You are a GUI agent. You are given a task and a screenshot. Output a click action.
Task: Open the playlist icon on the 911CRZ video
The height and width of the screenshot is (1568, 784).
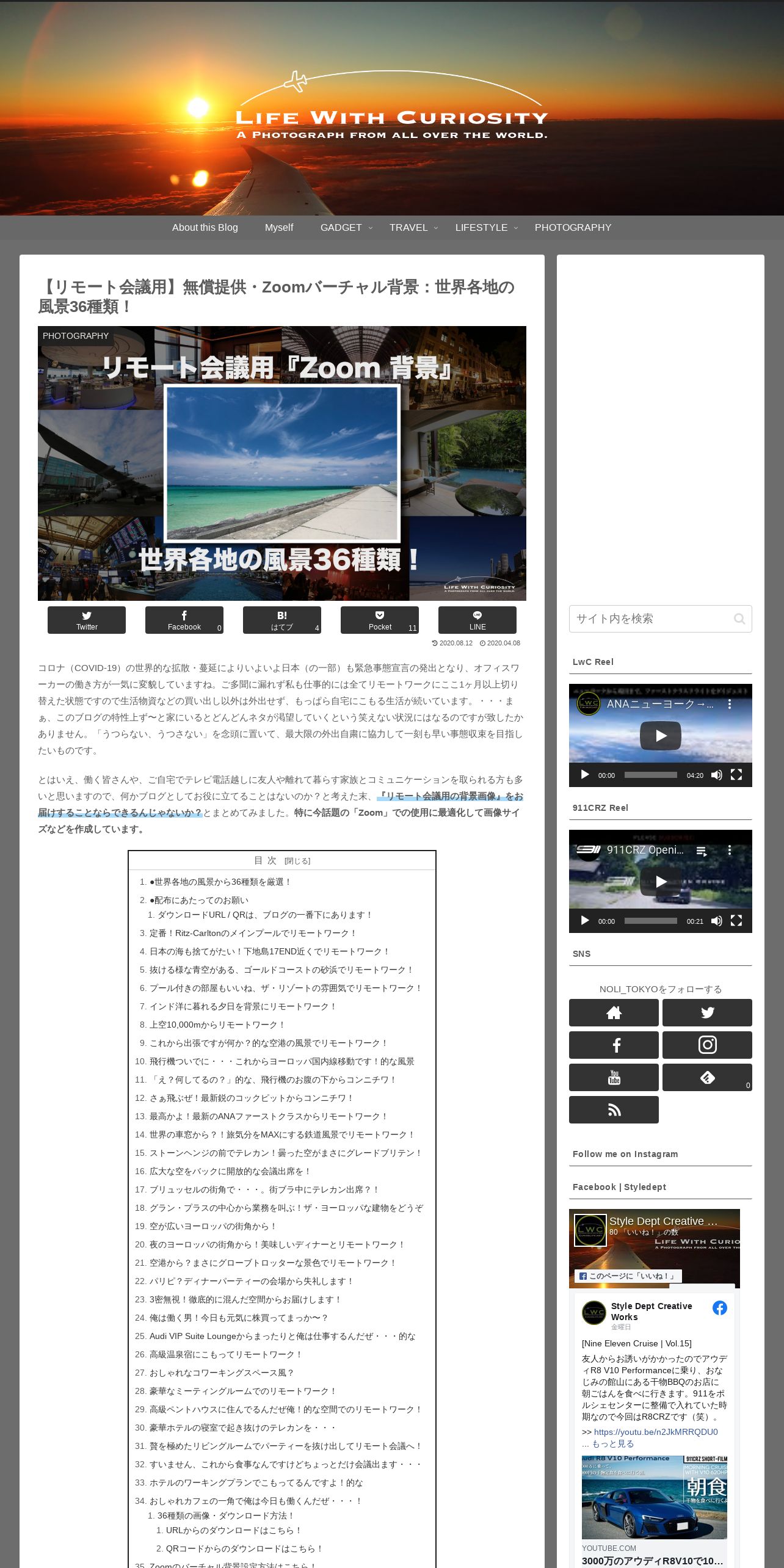[x=702, y=851]
